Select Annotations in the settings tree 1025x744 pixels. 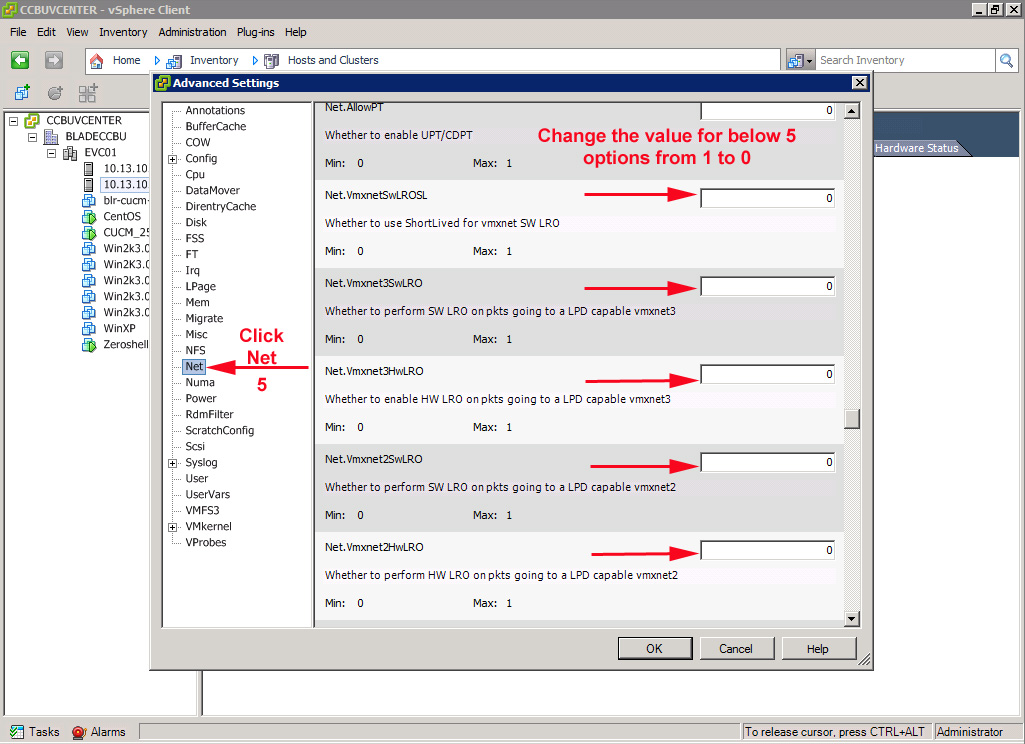215,110
